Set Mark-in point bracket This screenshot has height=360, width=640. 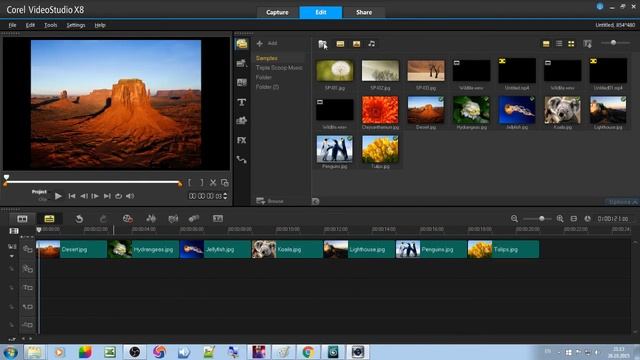pos(190,183)
